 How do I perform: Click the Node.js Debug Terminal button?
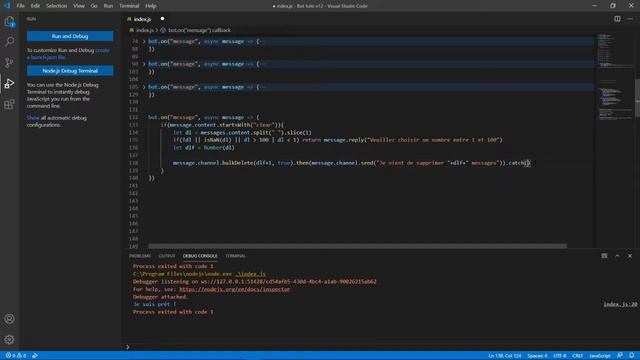coord(70,71)
